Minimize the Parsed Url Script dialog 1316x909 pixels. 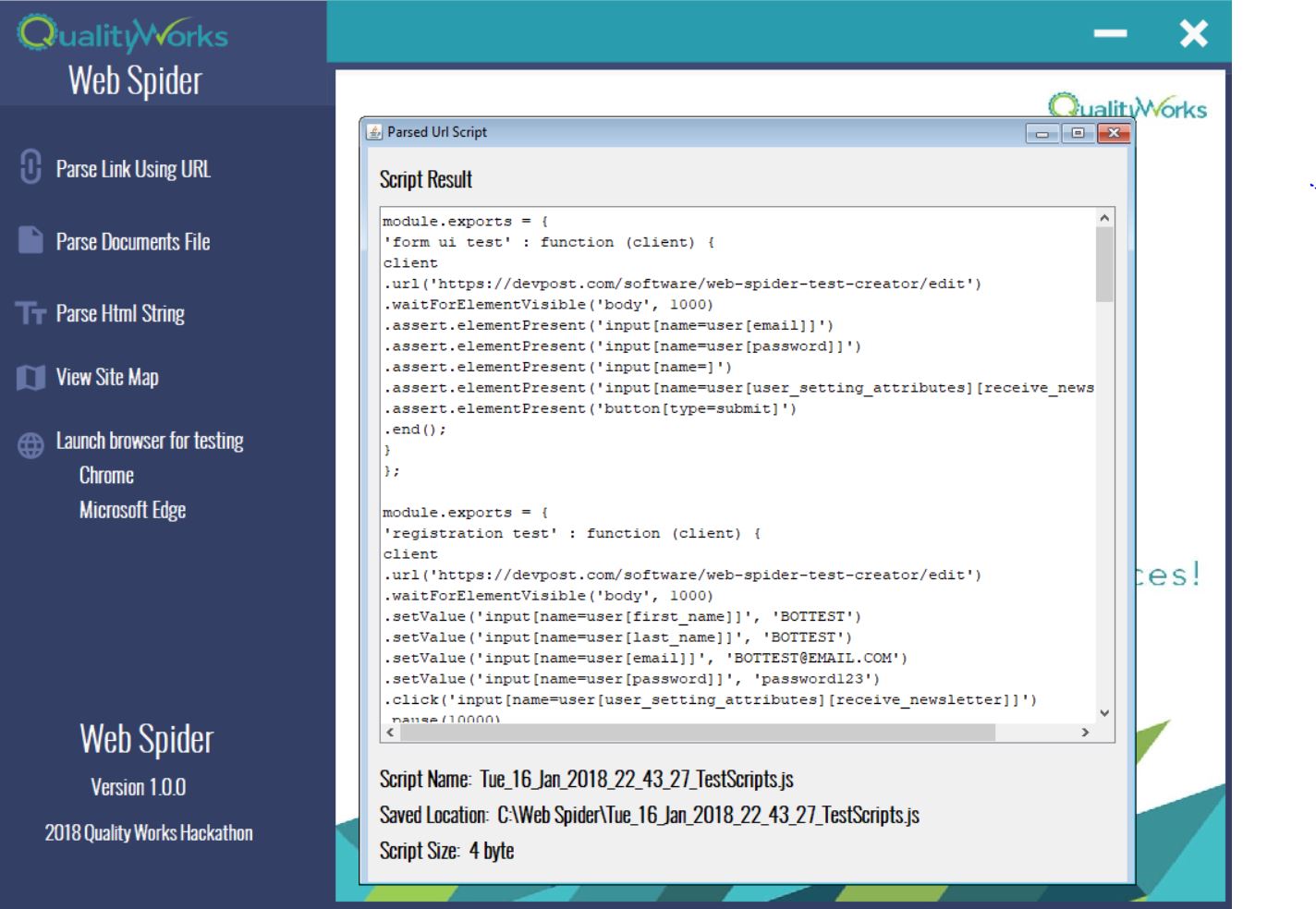click(x=1043, y=133)
